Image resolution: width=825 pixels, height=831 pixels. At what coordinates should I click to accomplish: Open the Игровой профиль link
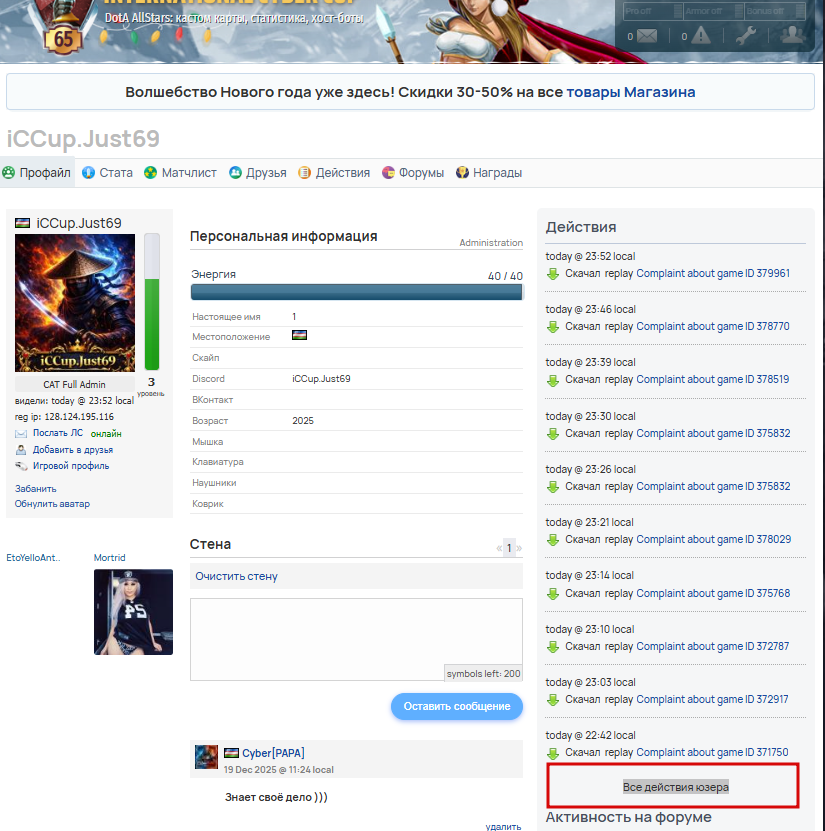pyautogui.click(x=71, y=466)
